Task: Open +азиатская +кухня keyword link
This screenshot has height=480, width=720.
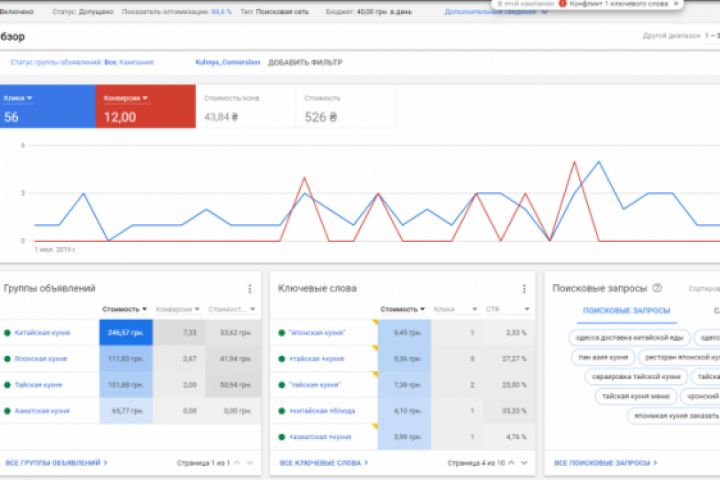Action: tap(320, 437)
